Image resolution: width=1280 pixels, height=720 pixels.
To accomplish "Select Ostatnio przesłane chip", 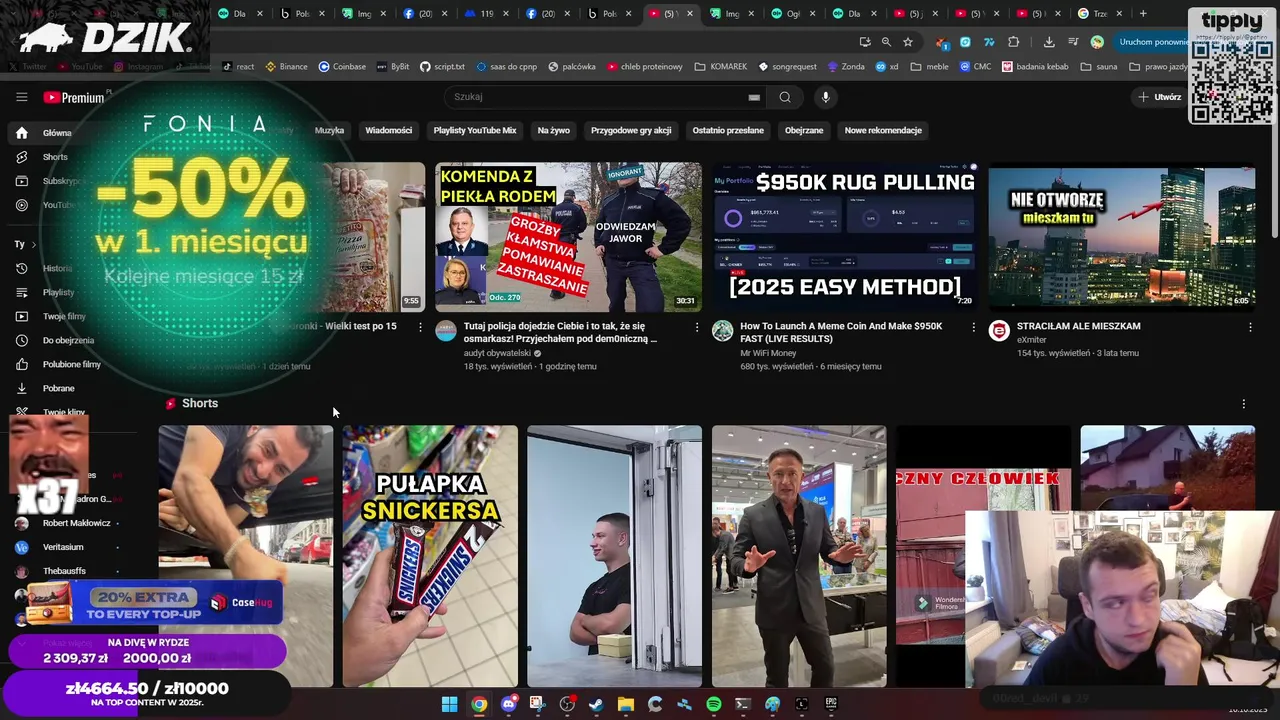I will pyautogui.click(x=728, y=130).
